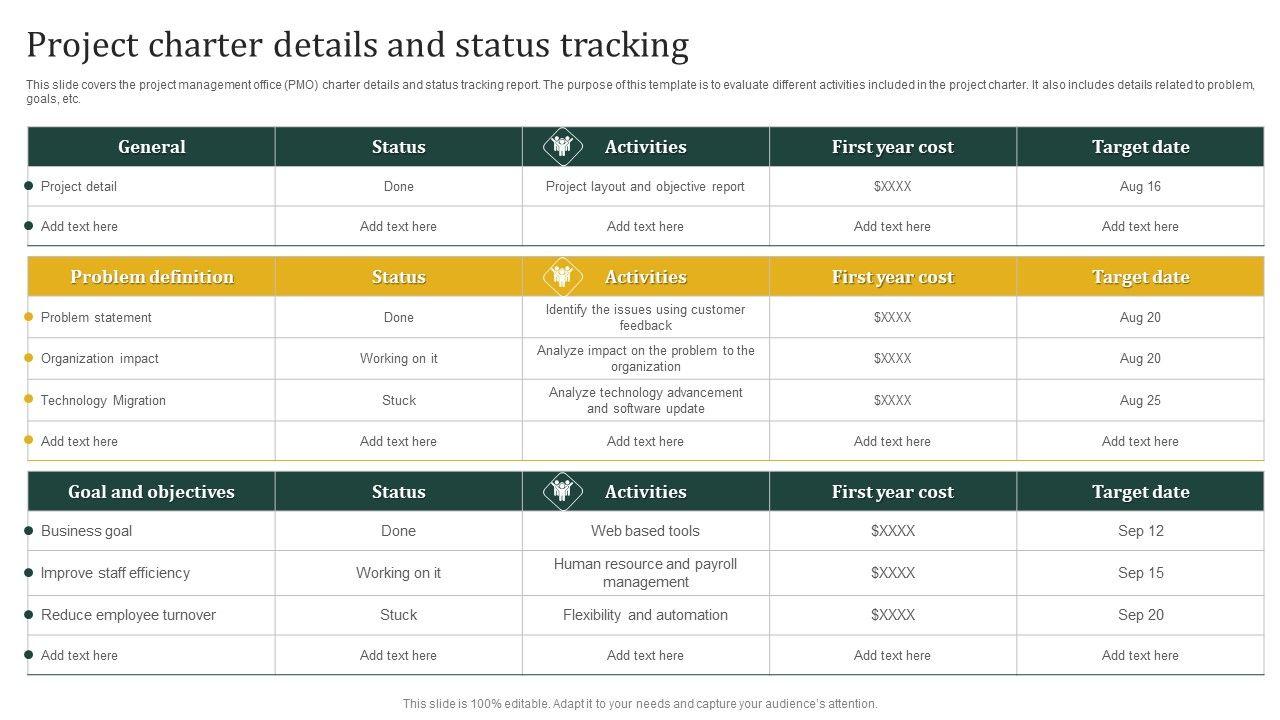Click the bullet next to Technology Migration
This screenshot has height=720, width=1280.
(x=29, y=399)
